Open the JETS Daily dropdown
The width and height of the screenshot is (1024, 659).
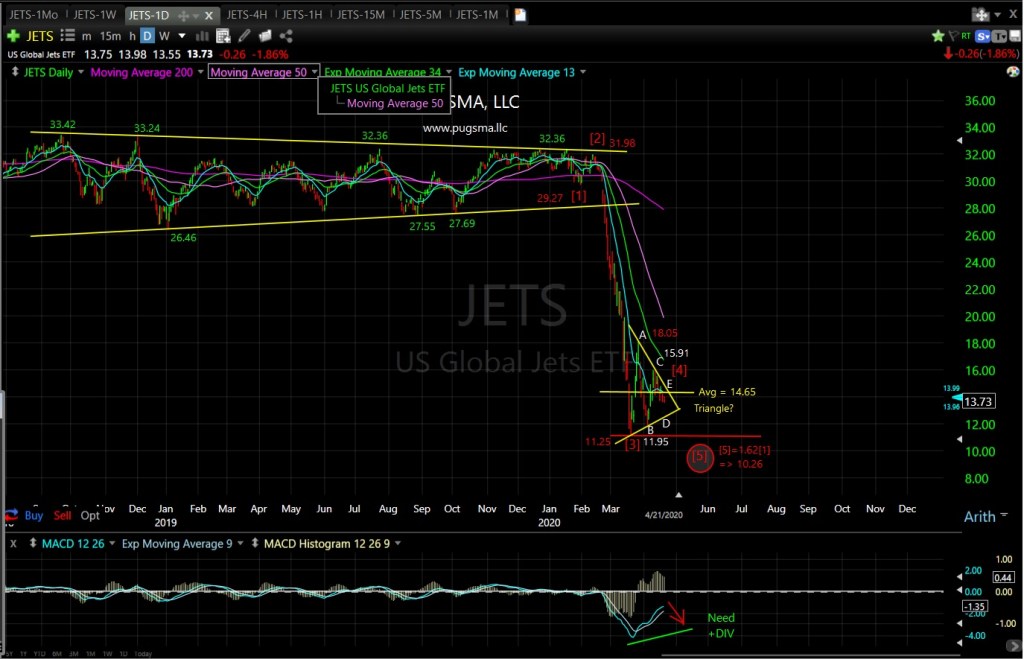click(81, 72)
